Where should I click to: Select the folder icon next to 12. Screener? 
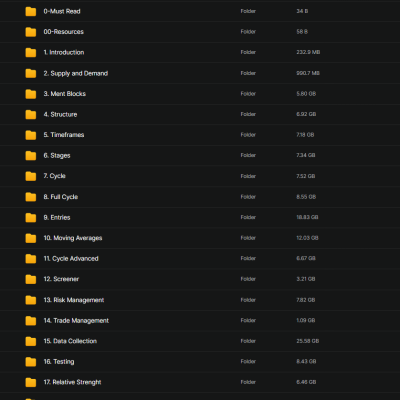coord(31,279)
